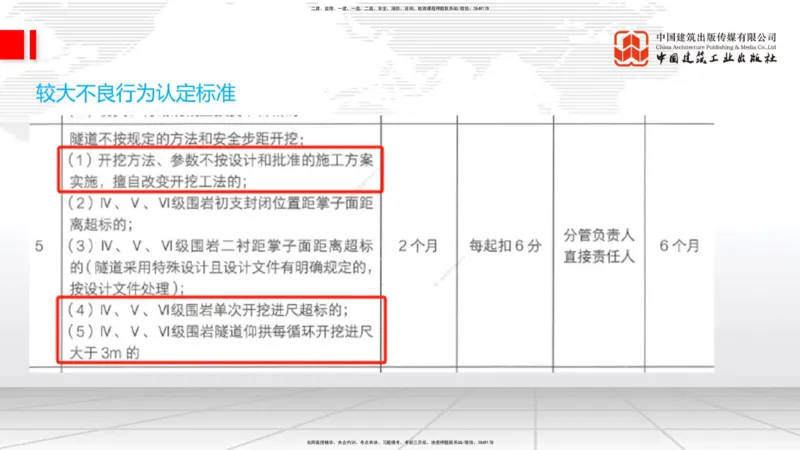Click the calligraphy text 中国建筑工业出版社
The width and height of the screenshot is (800, 450).
click(x=716, y=58)
